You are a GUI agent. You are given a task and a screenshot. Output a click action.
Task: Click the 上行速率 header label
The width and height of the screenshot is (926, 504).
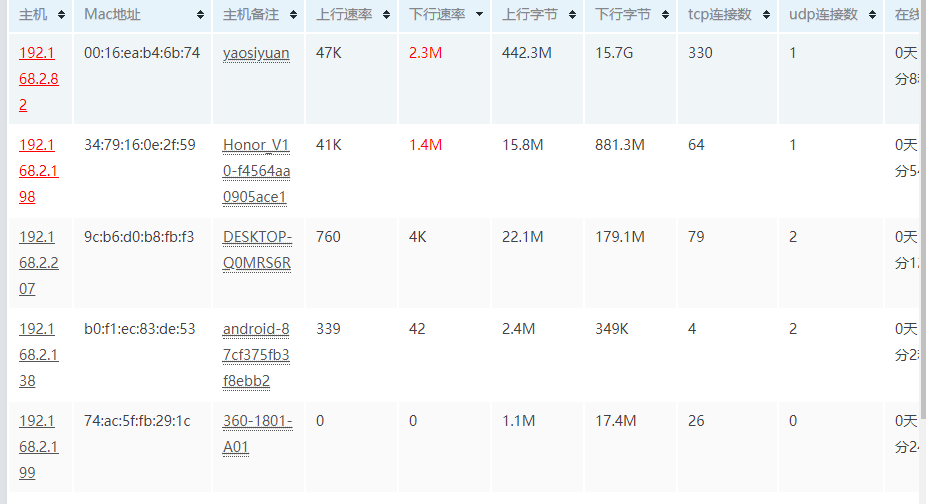344,15
